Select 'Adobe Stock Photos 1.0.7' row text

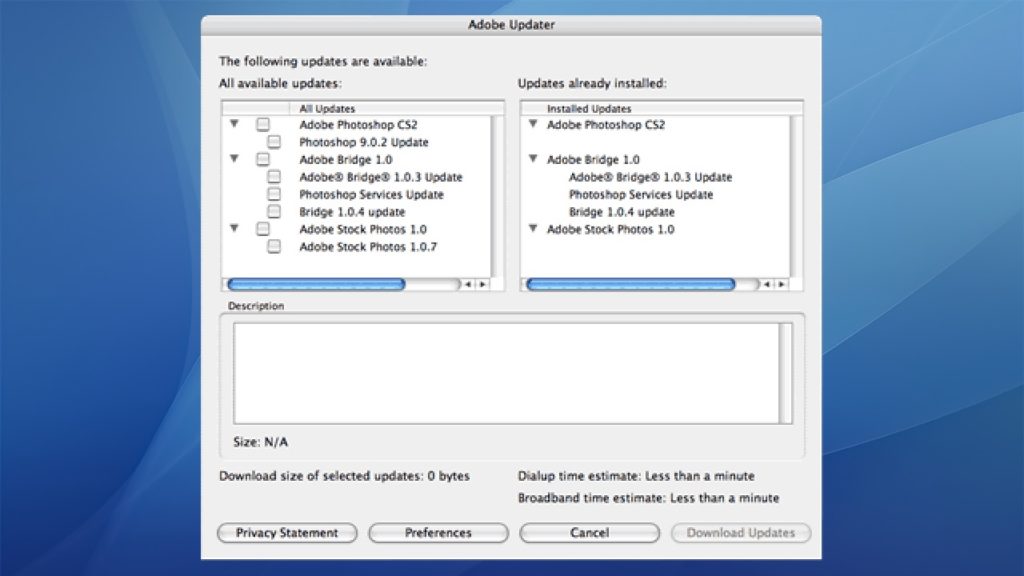point(368,246)
